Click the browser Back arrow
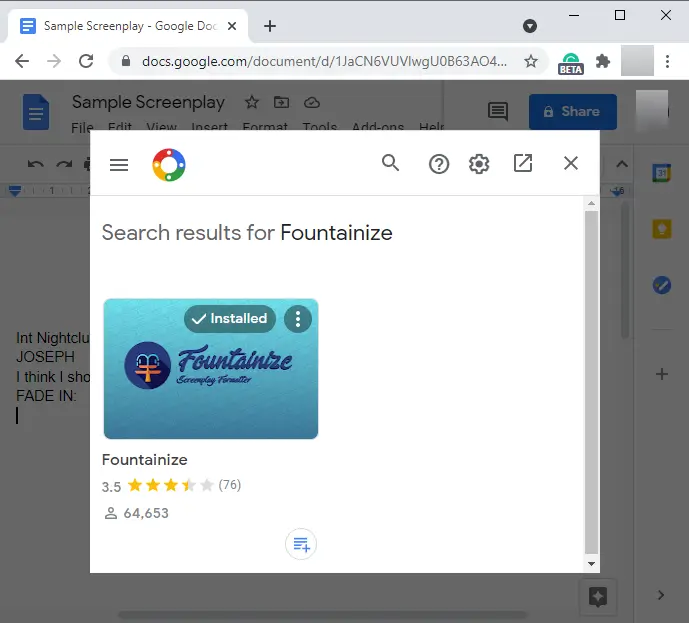Viewport: 689px width, 623px height. point(22,61)
